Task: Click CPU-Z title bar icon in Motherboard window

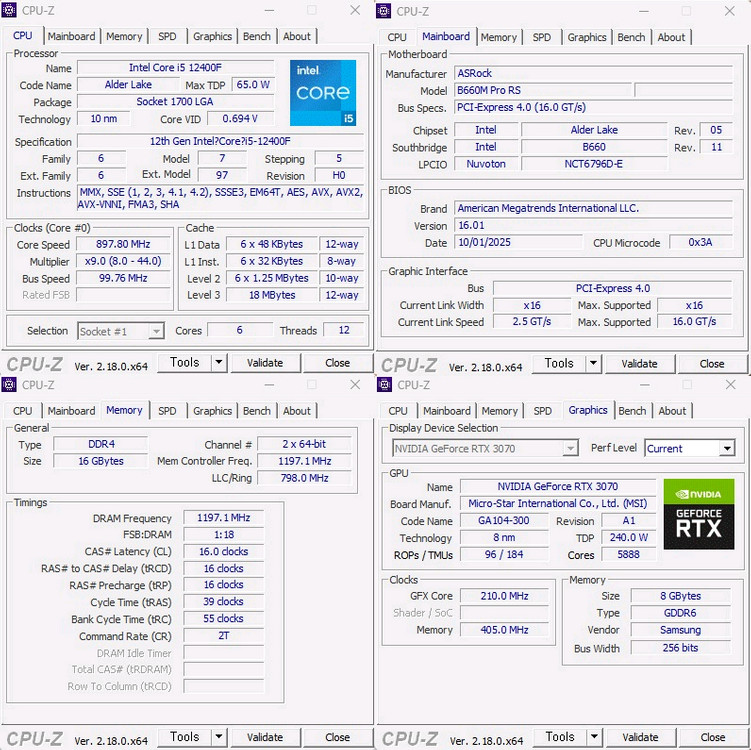Action: point(385,10)
